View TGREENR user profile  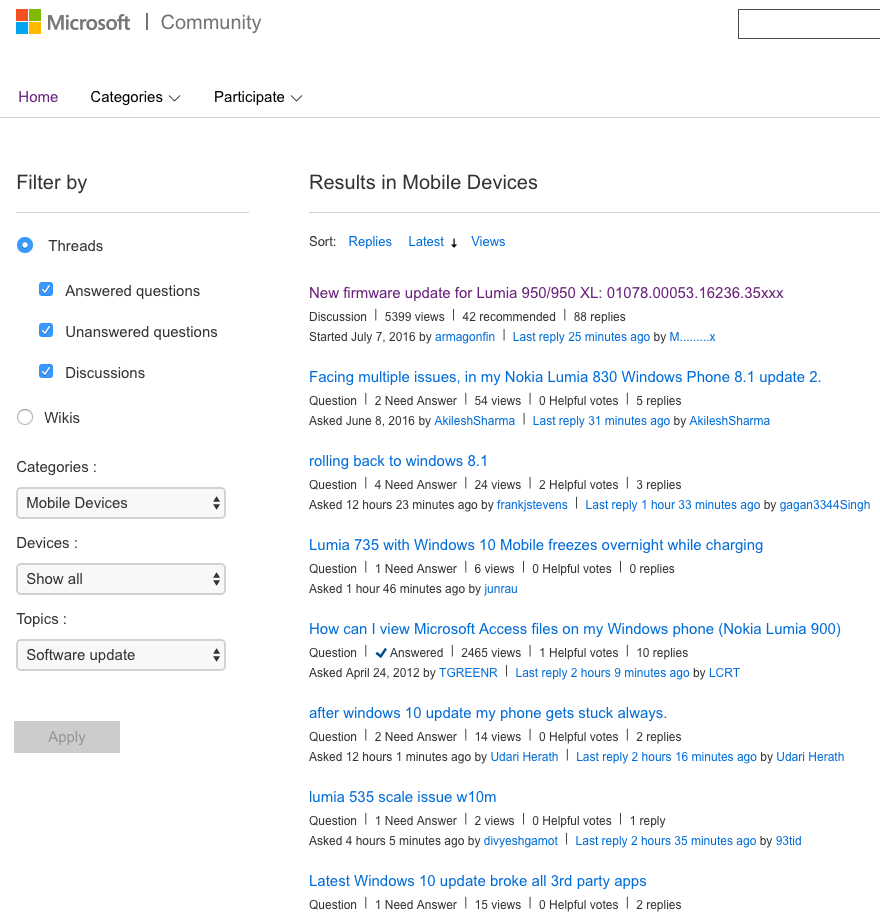(x=468, y=673)
